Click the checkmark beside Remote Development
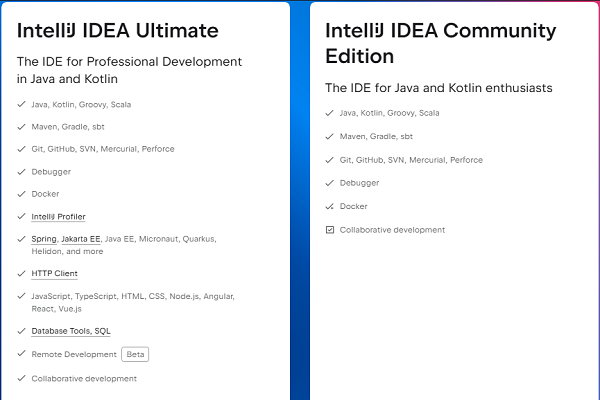The height and width of the screenshot is (400, 600). coord(21,353)
